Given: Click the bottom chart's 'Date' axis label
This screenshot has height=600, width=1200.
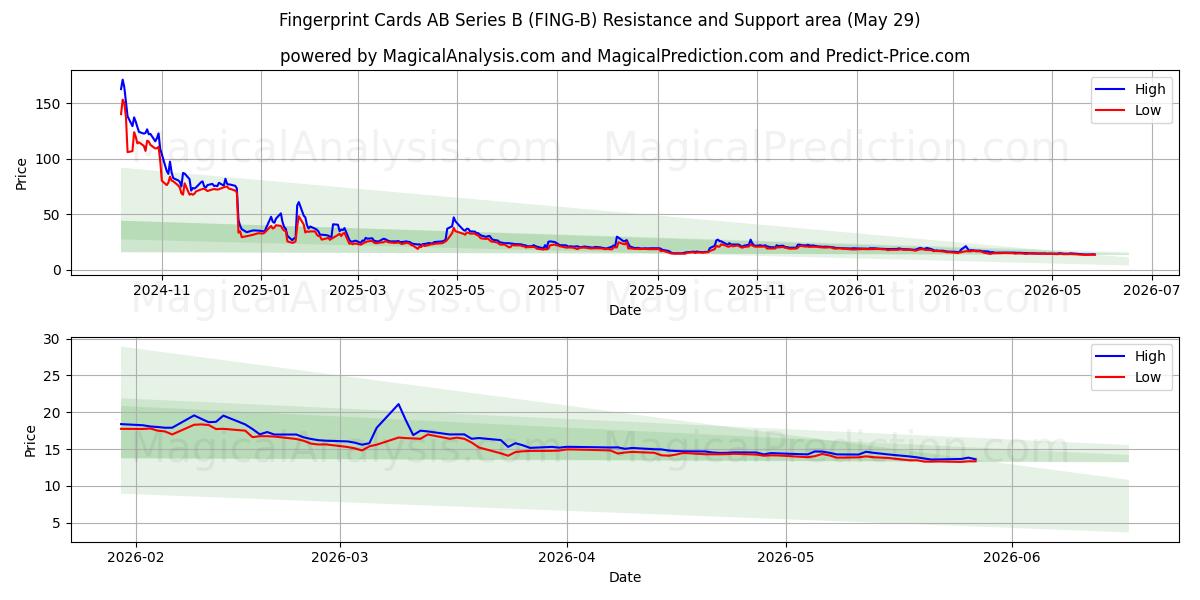Looking at the screenshot, I should click(625, 577).
